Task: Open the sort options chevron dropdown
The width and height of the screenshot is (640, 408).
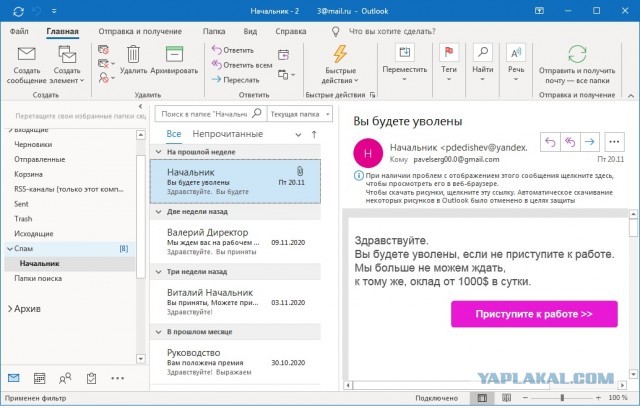Action: click(298, 135)
